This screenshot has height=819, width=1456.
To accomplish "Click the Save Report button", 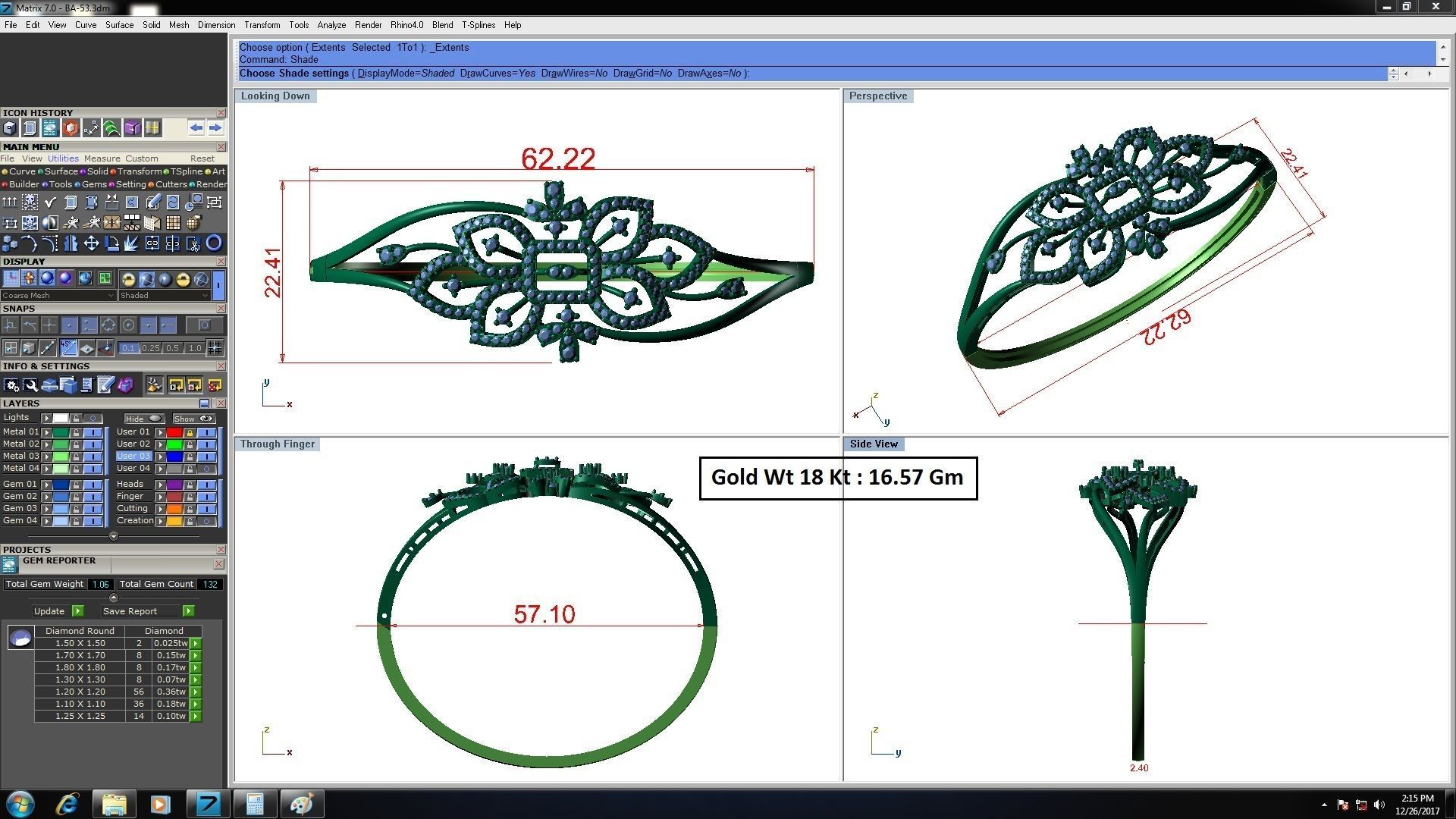I will click(x=148, y=611).
